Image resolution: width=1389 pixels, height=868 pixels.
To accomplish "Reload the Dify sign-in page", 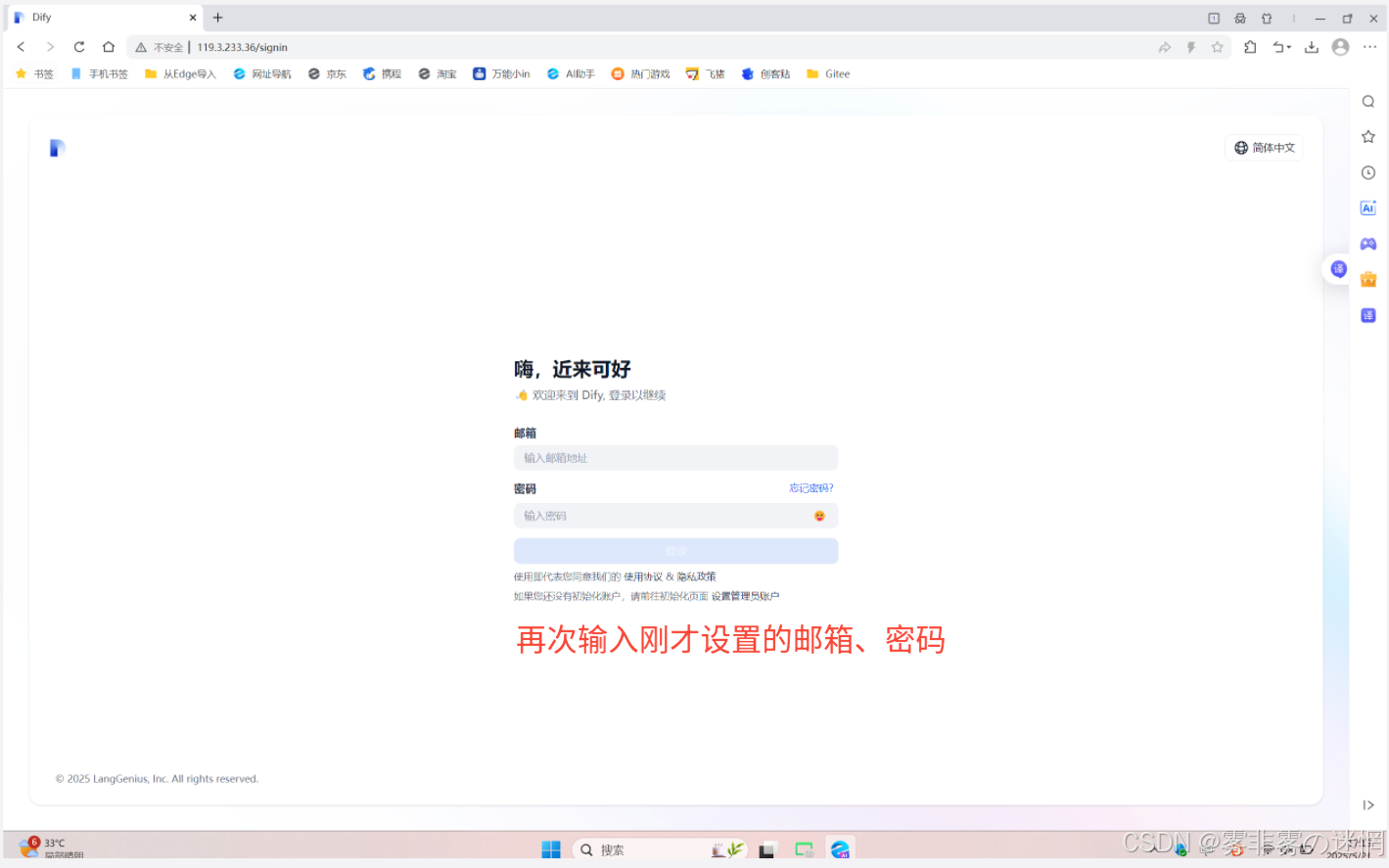I will pos(79,47).
